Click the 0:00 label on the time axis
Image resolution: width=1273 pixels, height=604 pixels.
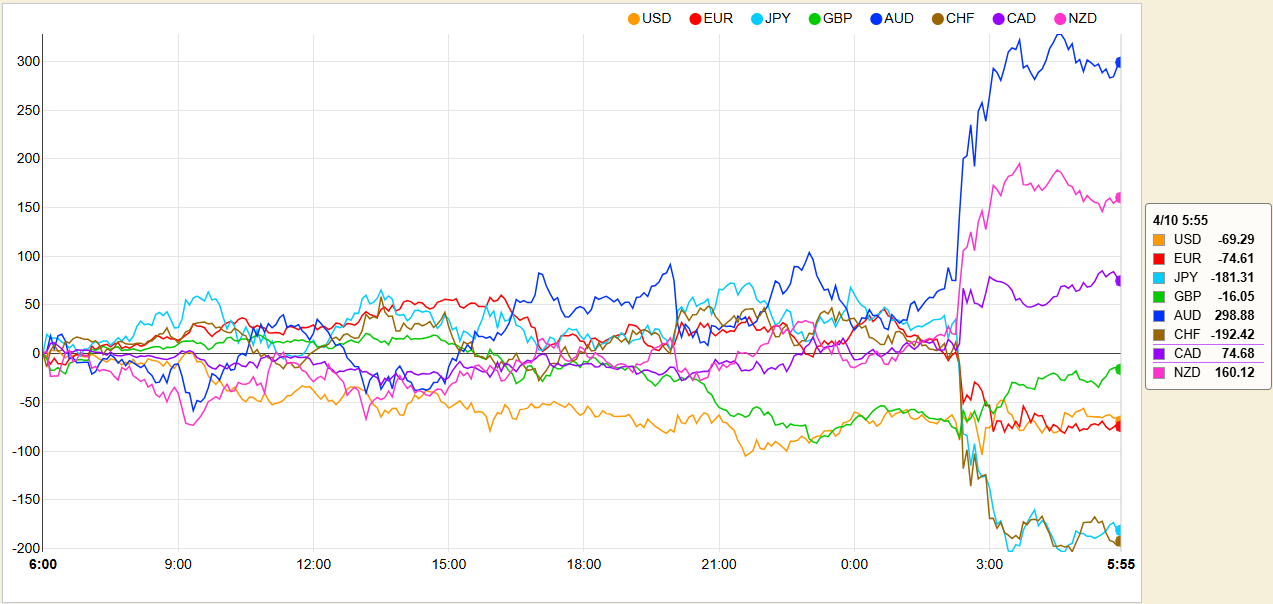tap(854, 565)
